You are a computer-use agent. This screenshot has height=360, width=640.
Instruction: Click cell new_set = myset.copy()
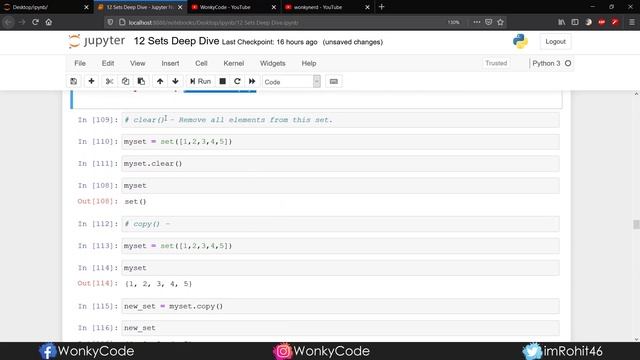click(340, 307)
